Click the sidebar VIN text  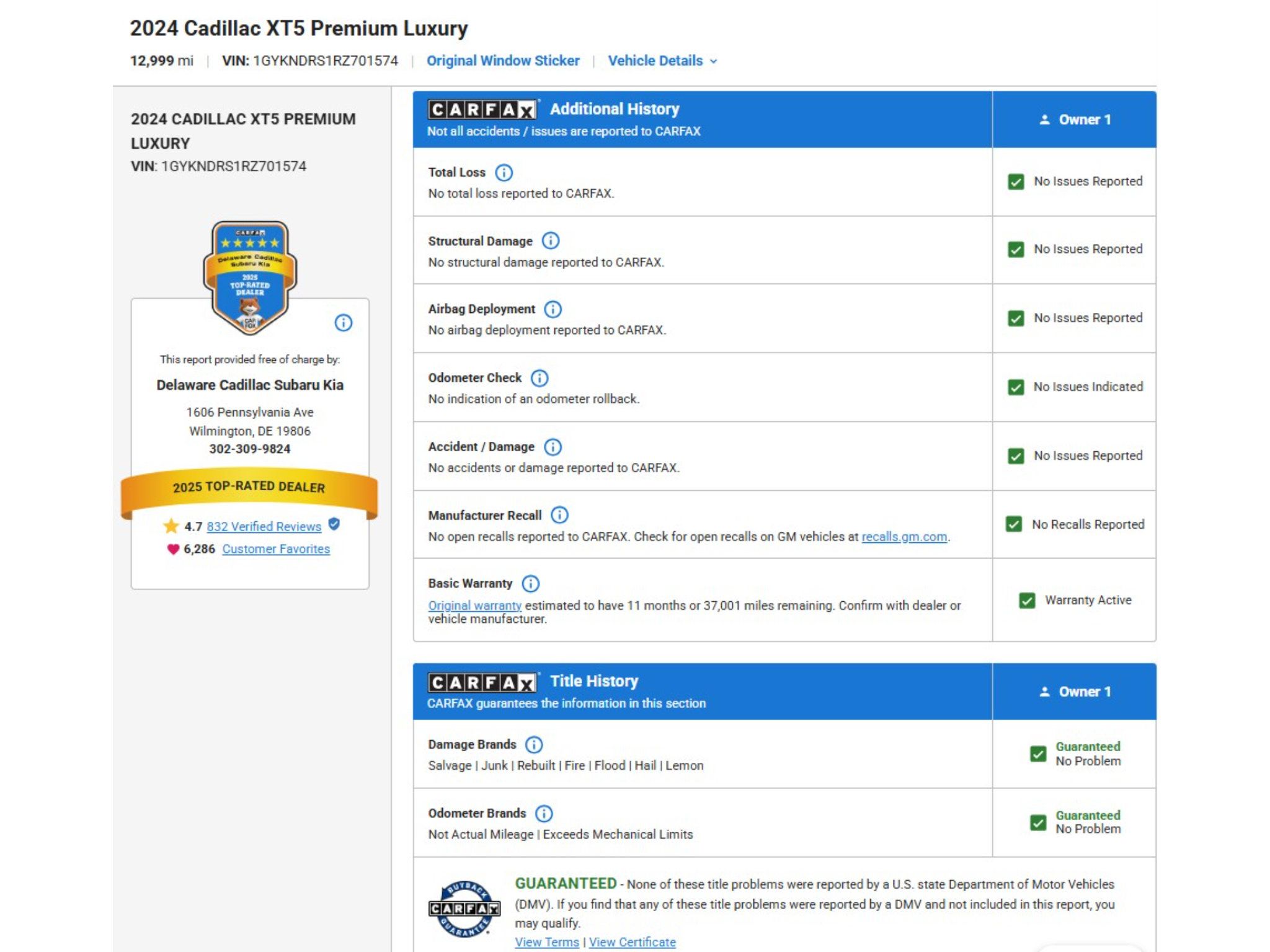(218, 166)
